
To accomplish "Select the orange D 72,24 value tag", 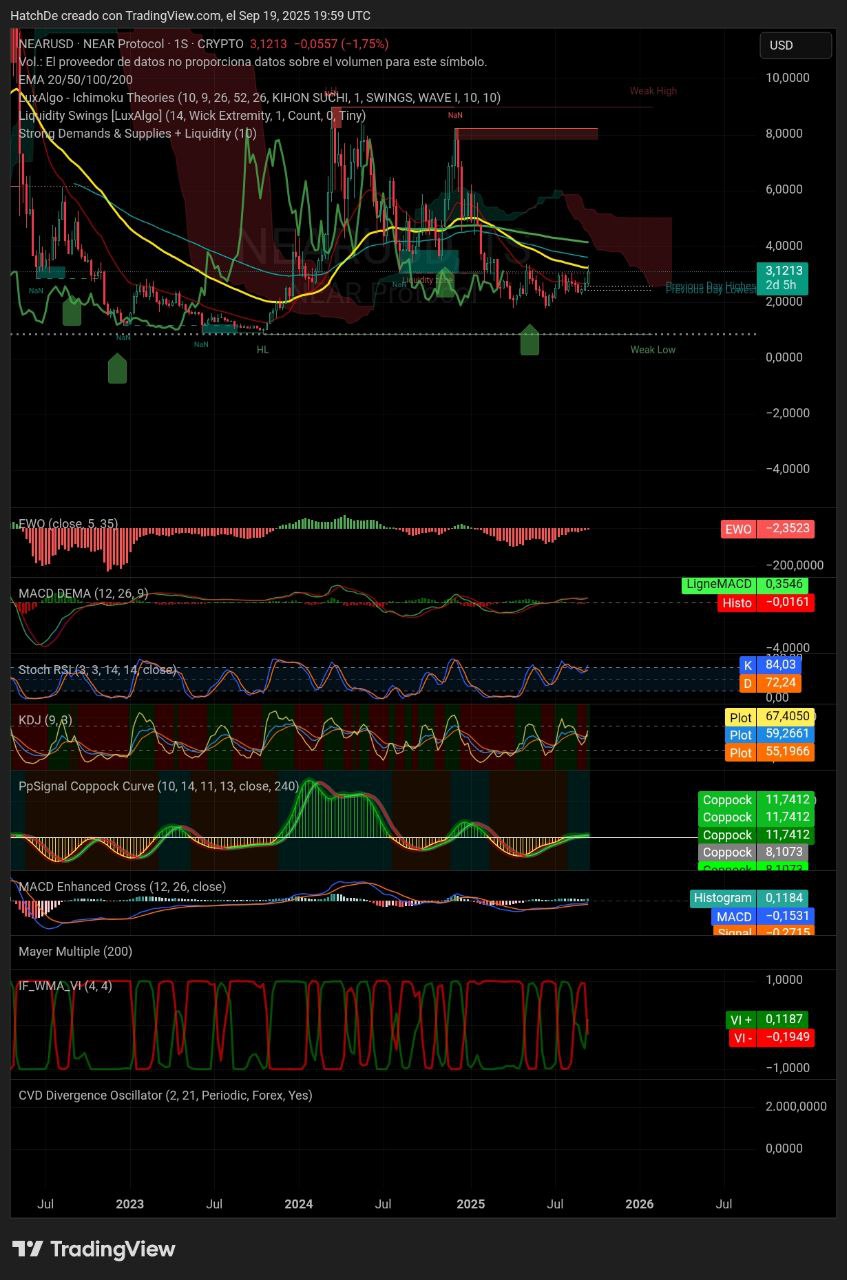I will [769, 683].
